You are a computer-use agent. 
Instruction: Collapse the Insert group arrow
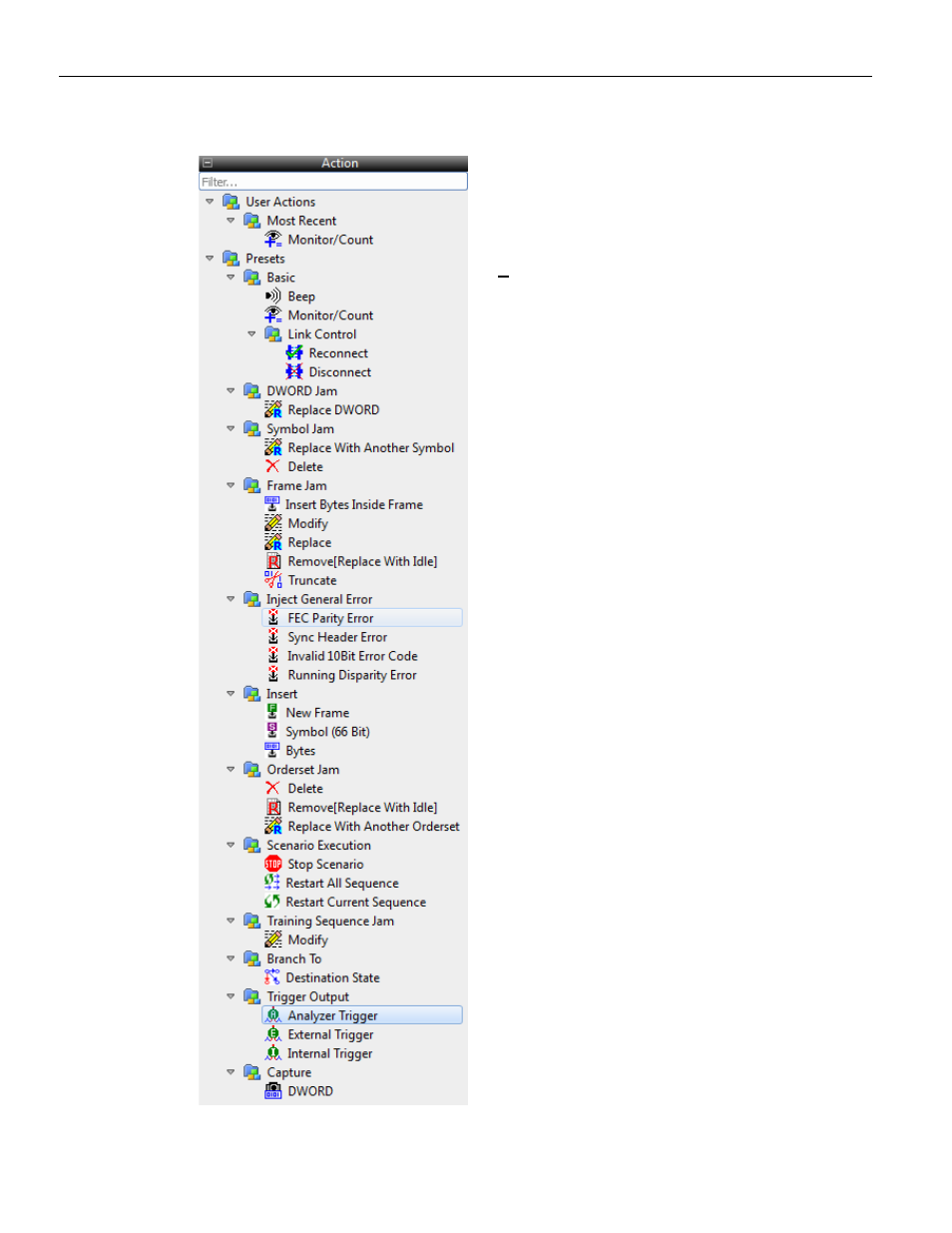(x=231, y=694)
